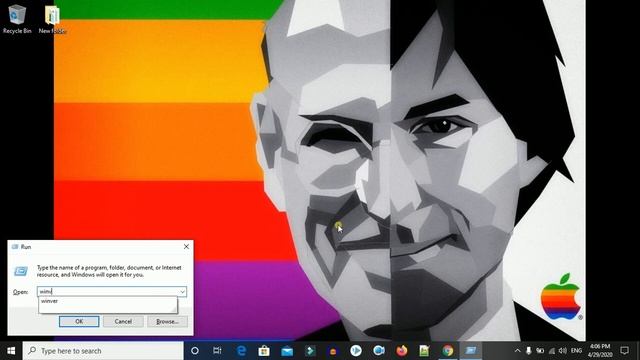Screen dimensions: 640x360
Task: Switch the ENG input language
Action: point(576,351)
